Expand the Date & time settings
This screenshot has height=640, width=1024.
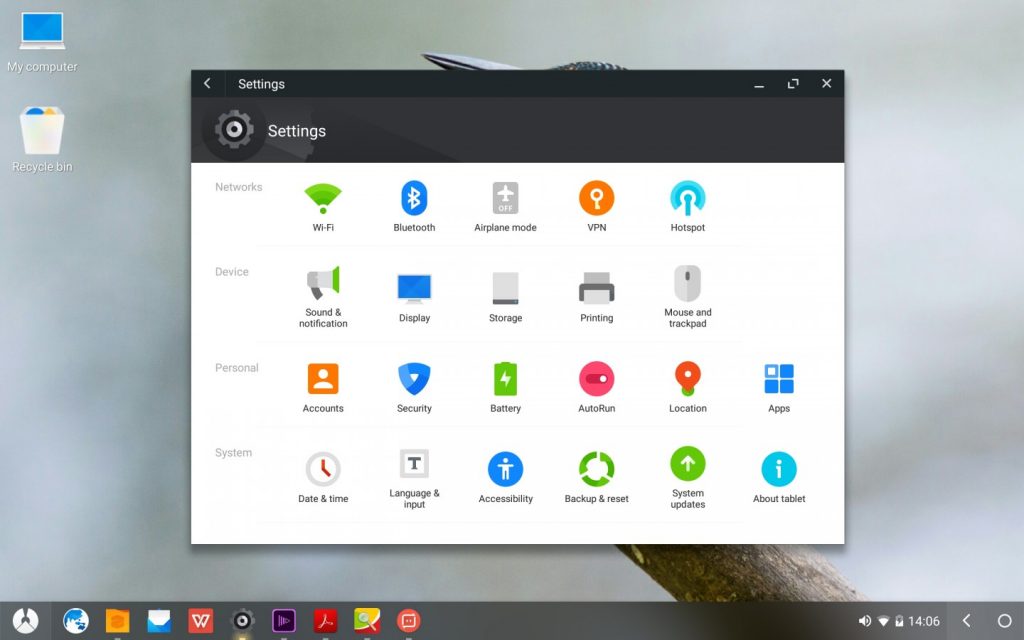pos(323,467)
